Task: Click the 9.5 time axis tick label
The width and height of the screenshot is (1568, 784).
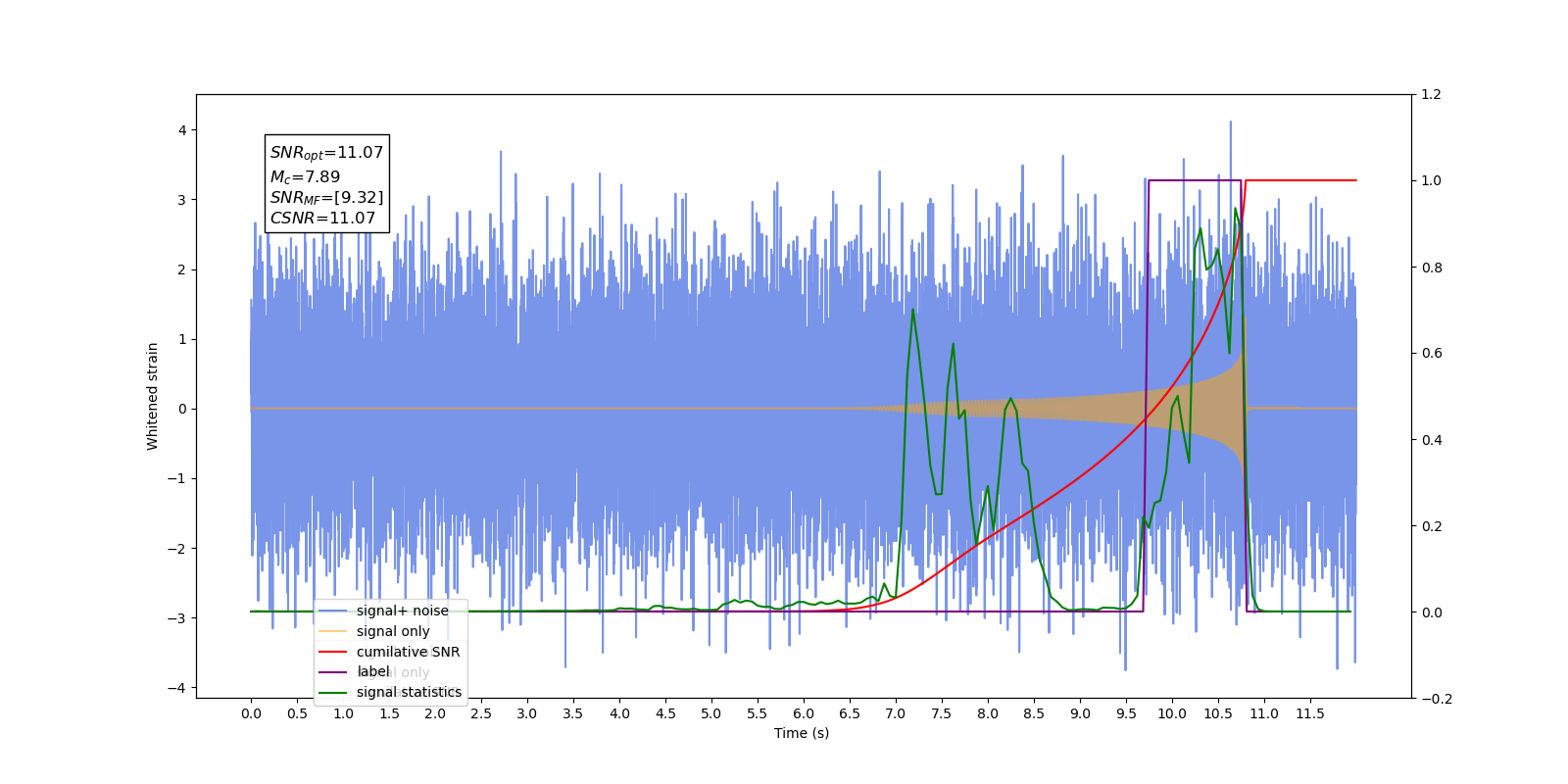Action: pyautogui.click(x=1126, y=713)
